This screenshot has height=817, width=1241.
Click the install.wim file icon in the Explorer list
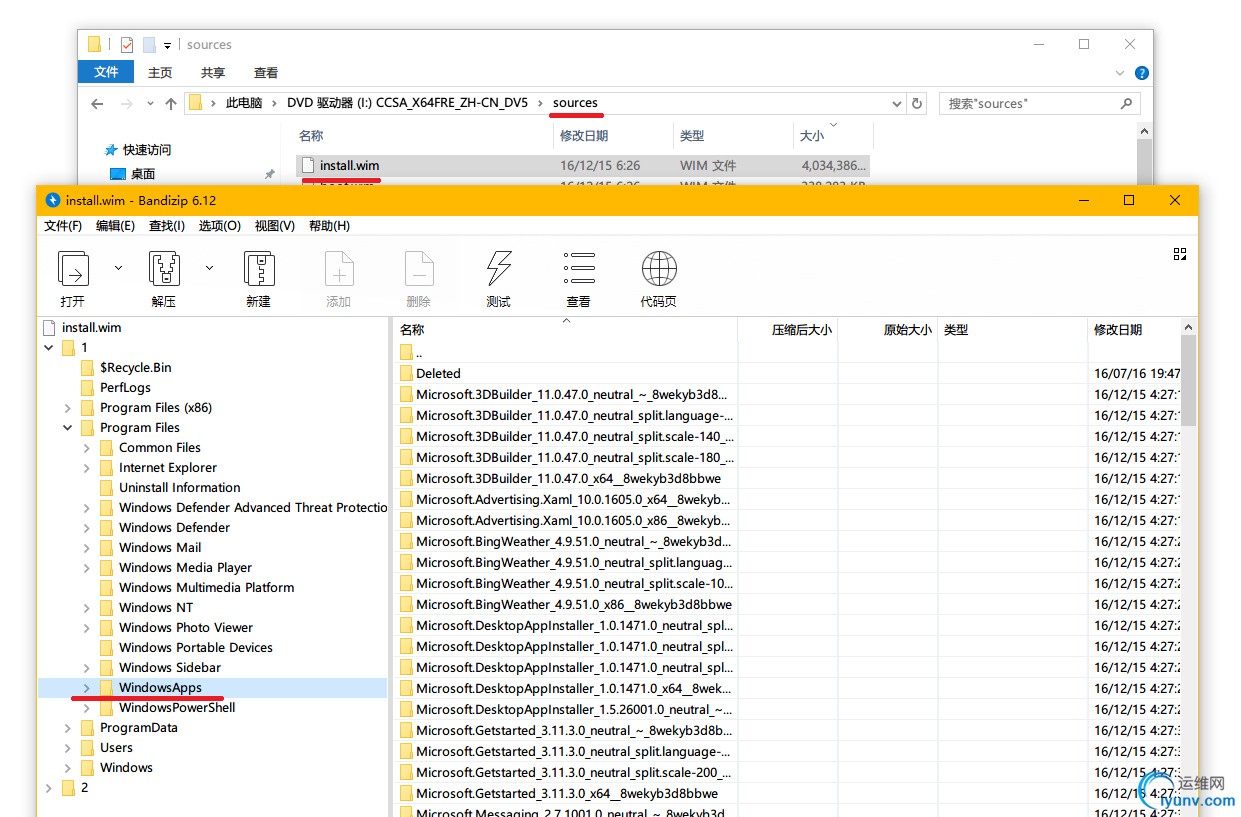point(308,165)
